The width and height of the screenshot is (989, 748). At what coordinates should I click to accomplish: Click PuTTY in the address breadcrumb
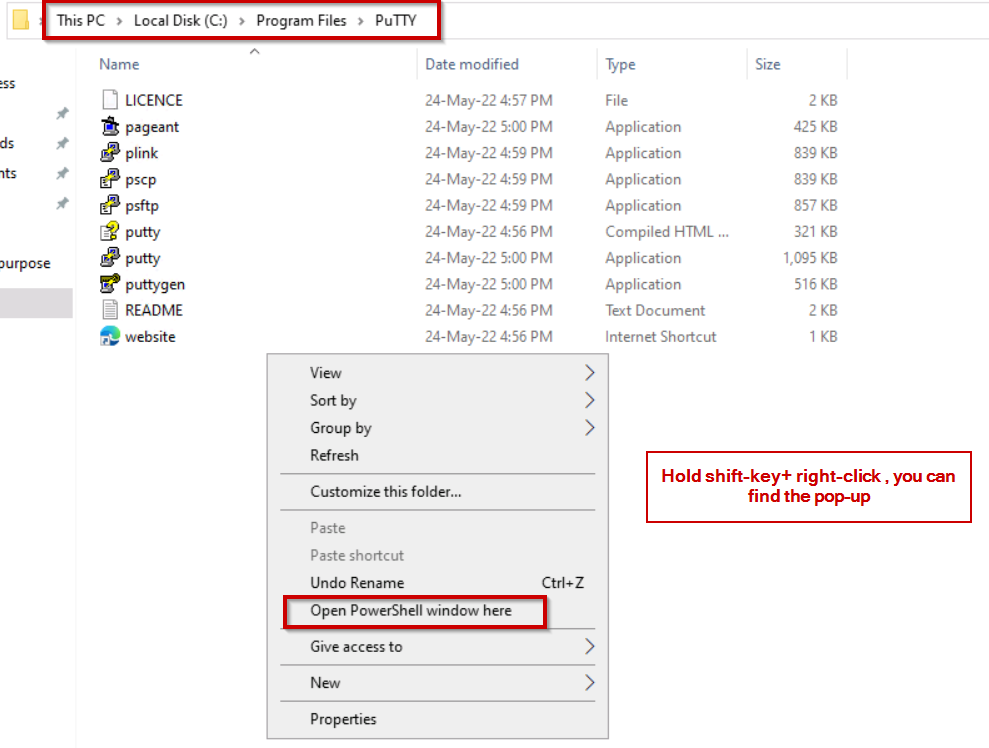click(x=395, y=21)
